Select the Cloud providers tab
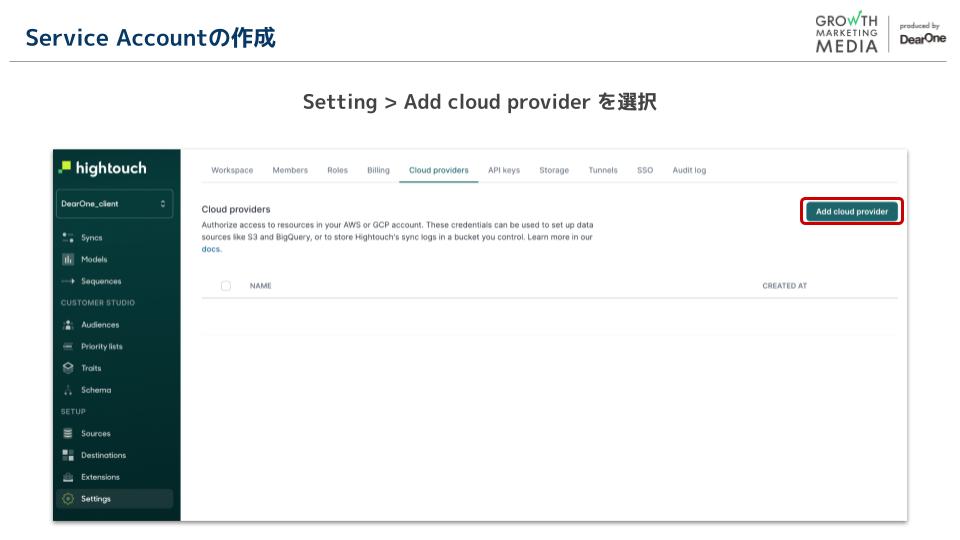This screenshot has width=960, height=540. point(438,170)
